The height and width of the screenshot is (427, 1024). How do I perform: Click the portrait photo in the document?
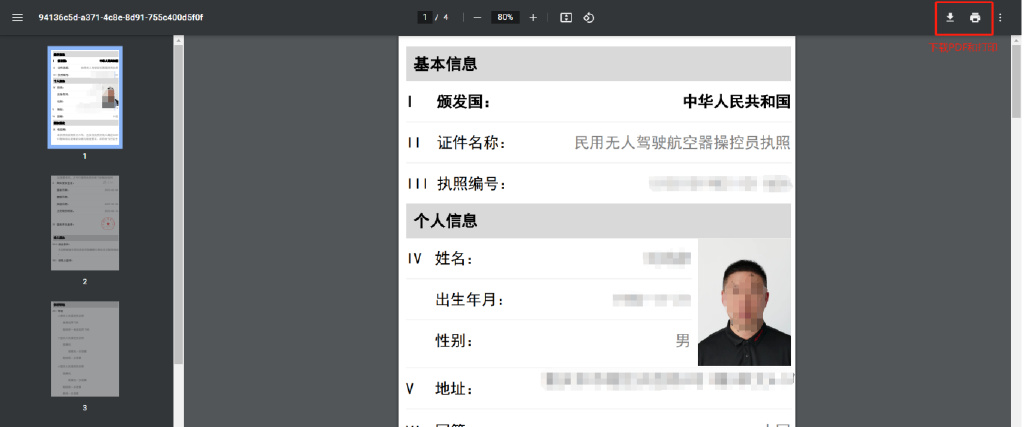click(744, 302)
